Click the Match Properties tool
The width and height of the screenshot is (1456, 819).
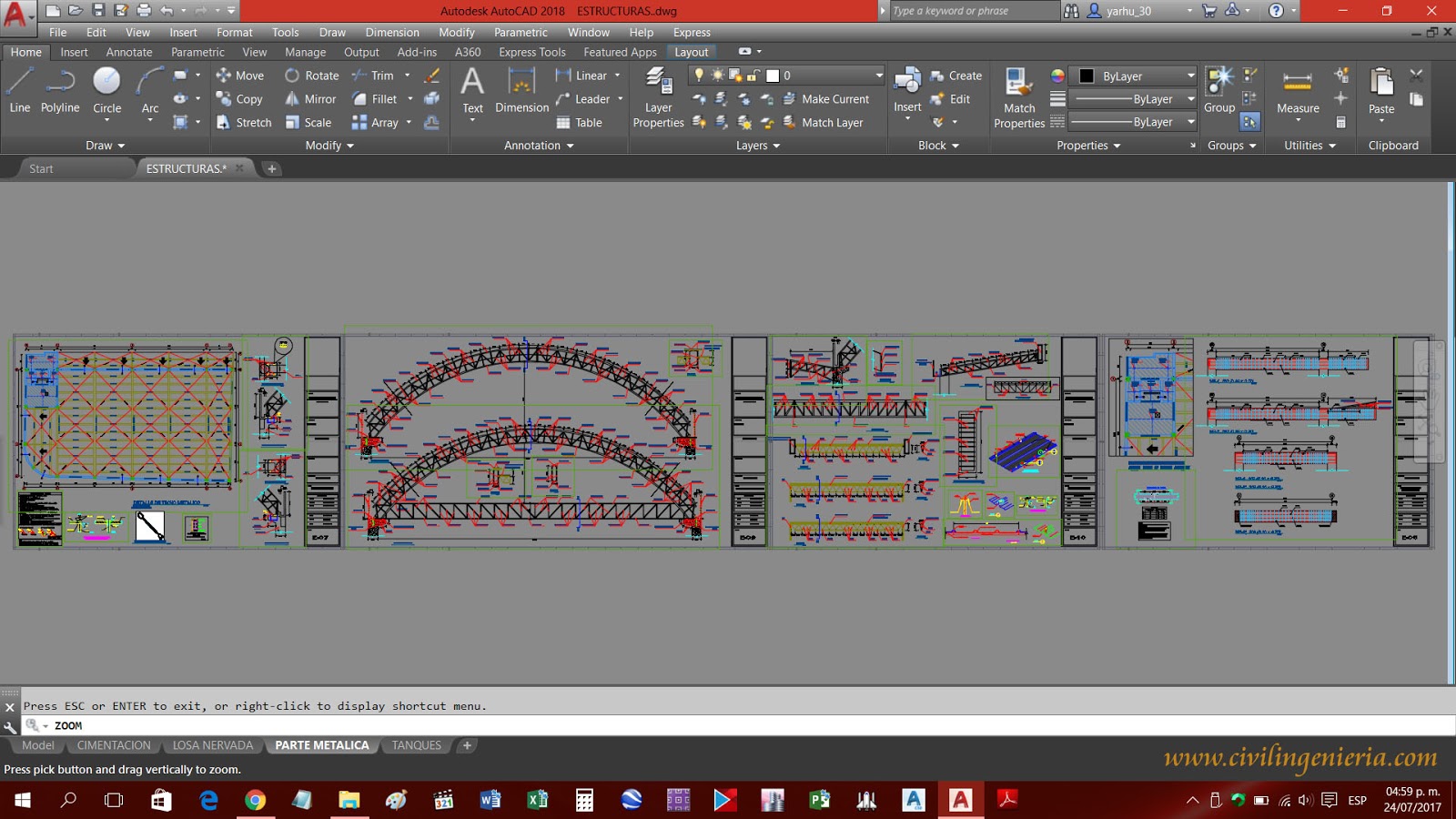(1019, 97)
